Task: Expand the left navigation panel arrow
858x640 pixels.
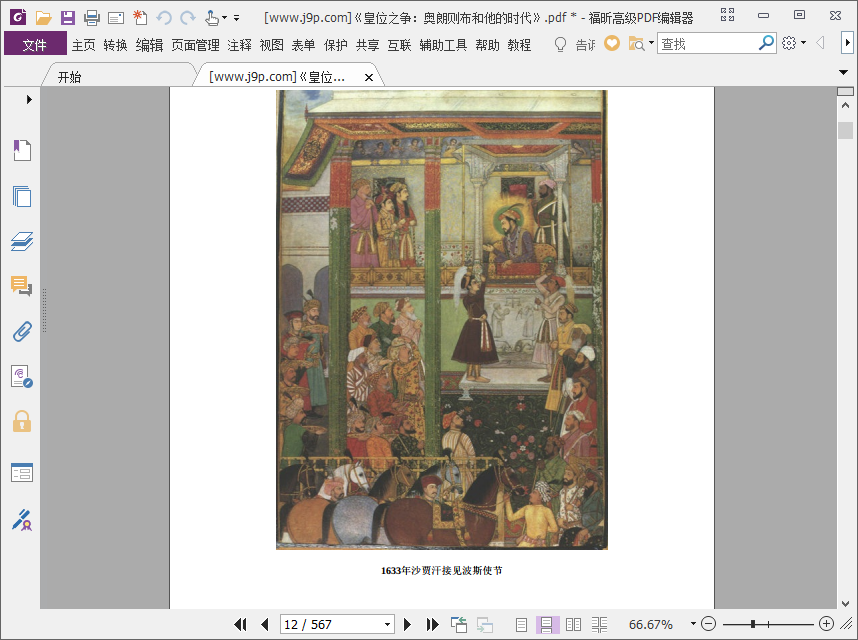Action: pos(29,100)
